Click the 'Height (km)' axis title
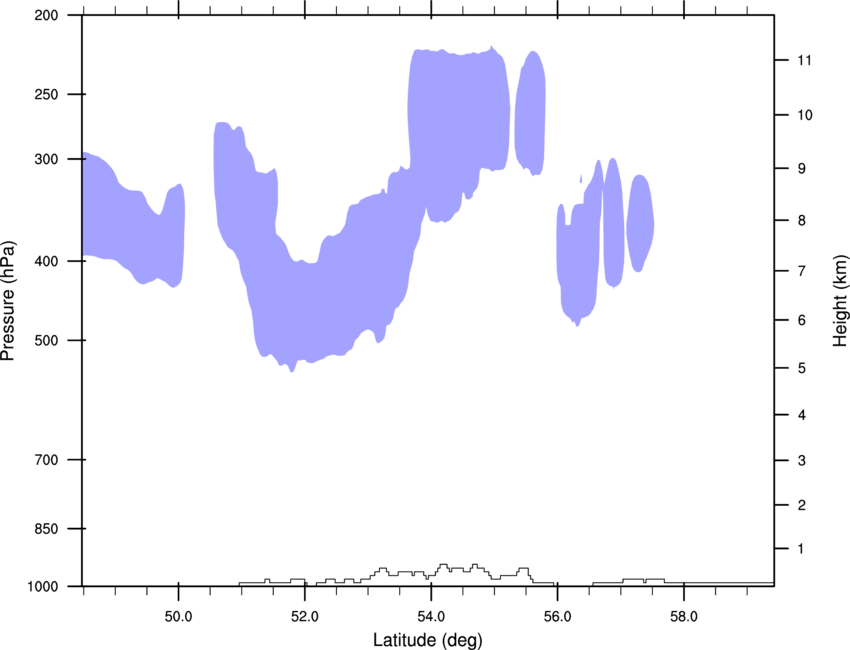 tap(840, 301)
